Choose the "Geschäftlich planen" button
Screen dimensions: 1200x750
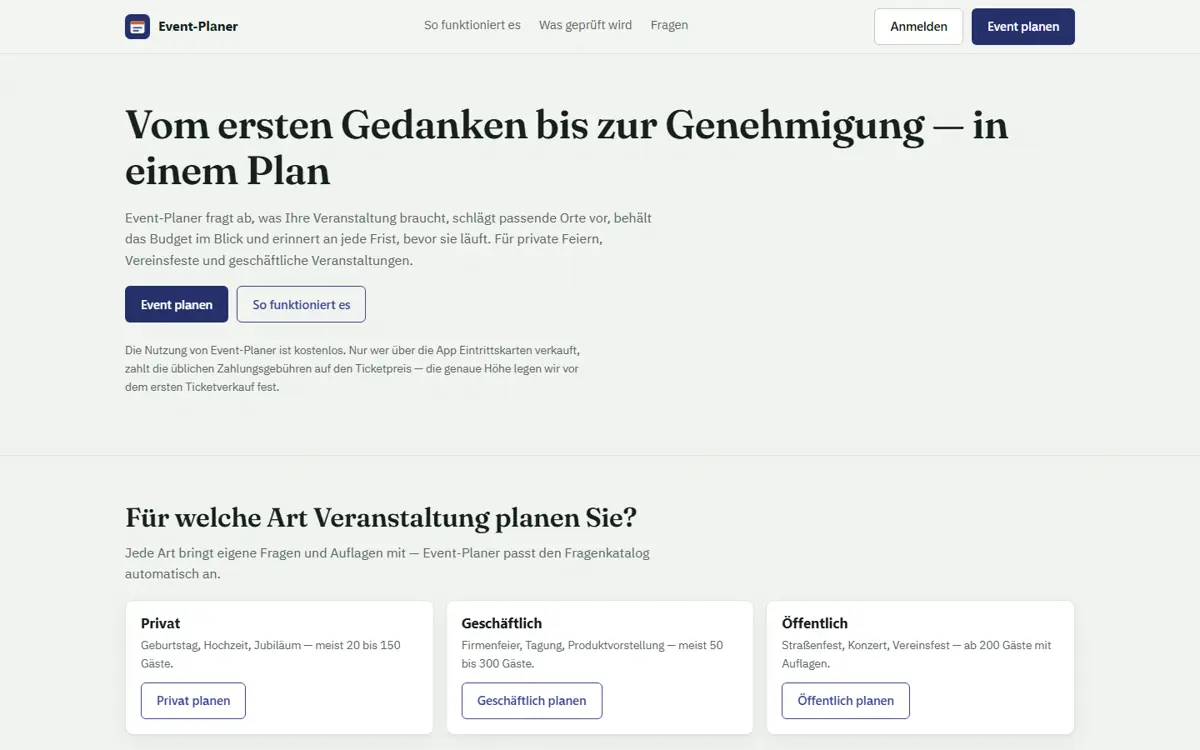point(532,701)
